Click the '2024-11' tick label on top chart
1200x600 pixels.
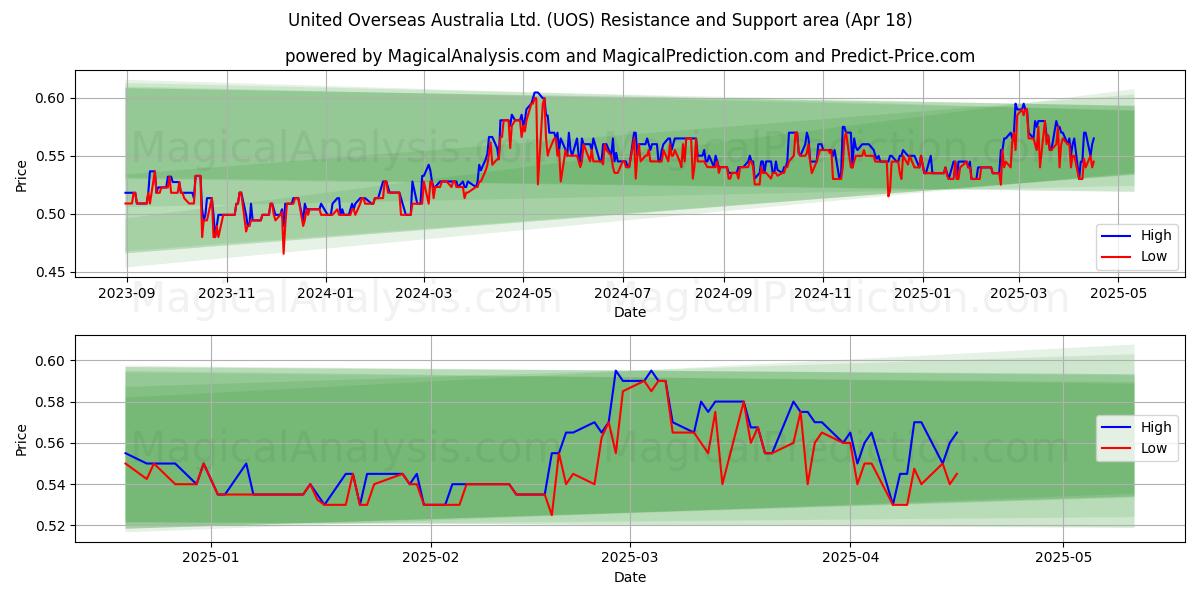[824, 295]
